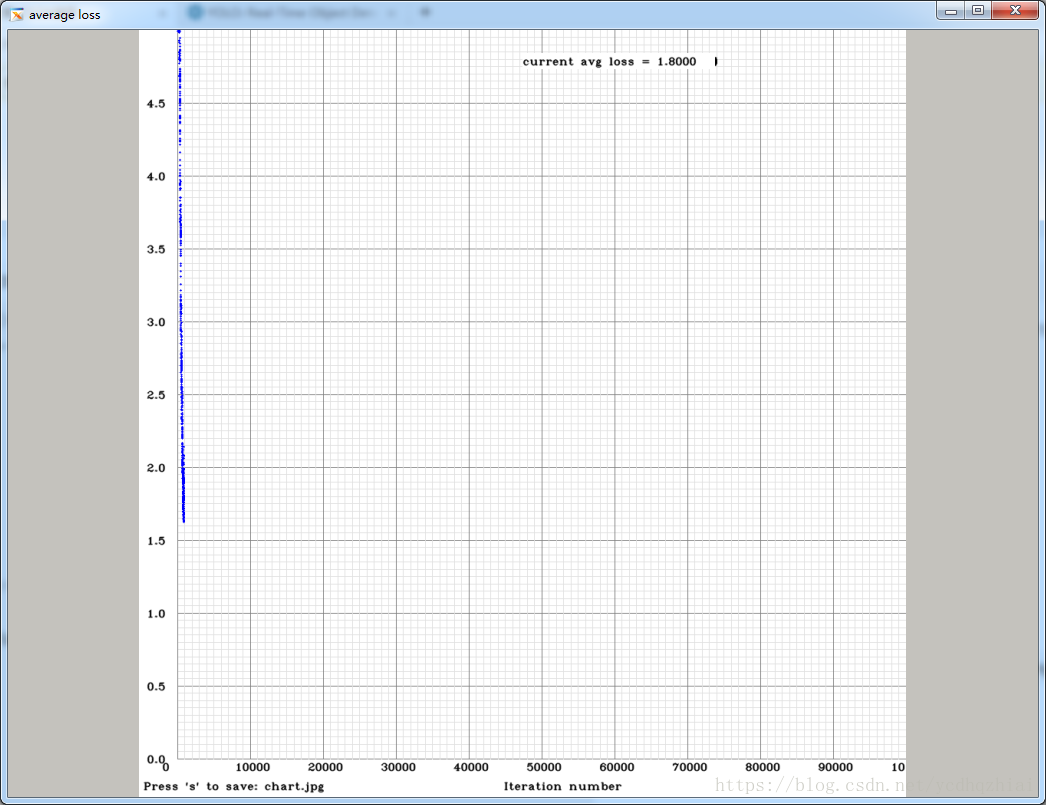Click the 30000 x-axis label
Viewport: 1046px width, 805px height.
[398, 767]
